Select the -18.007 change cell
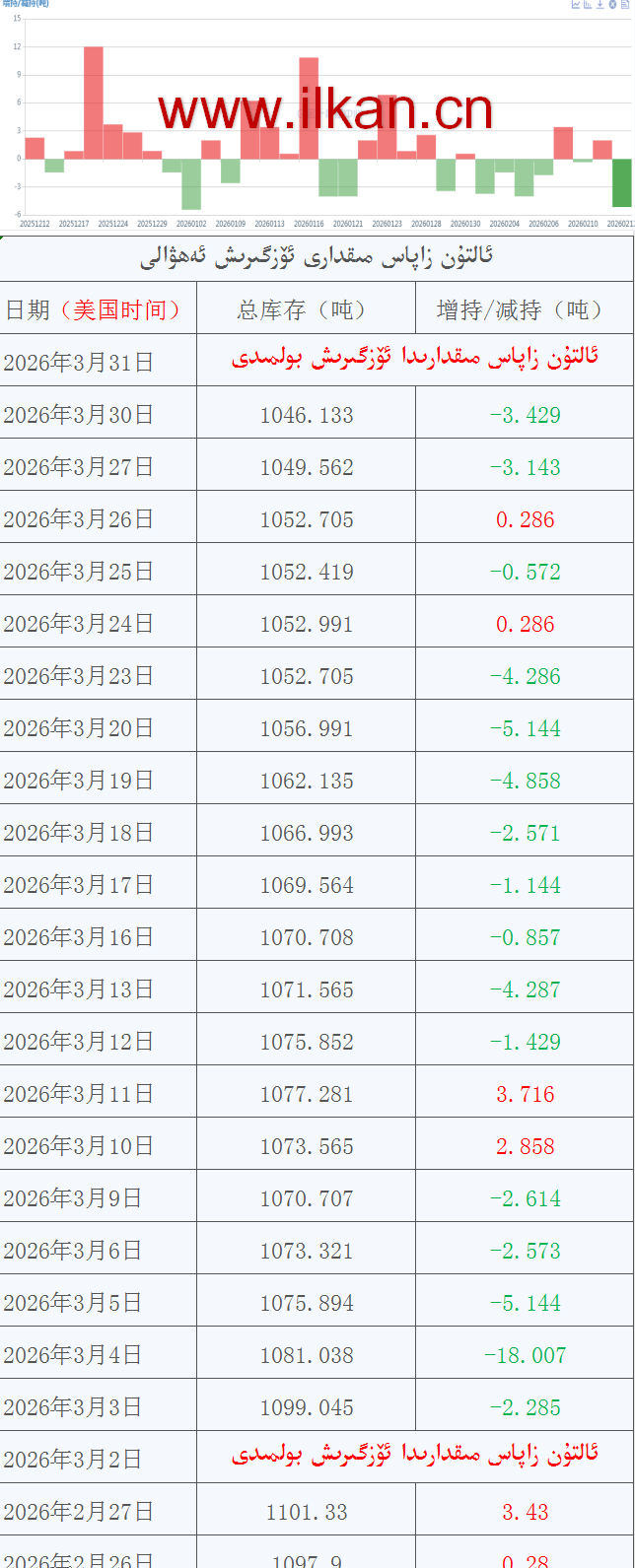This screenshot has width=635, height=1568. (525, 1356)
